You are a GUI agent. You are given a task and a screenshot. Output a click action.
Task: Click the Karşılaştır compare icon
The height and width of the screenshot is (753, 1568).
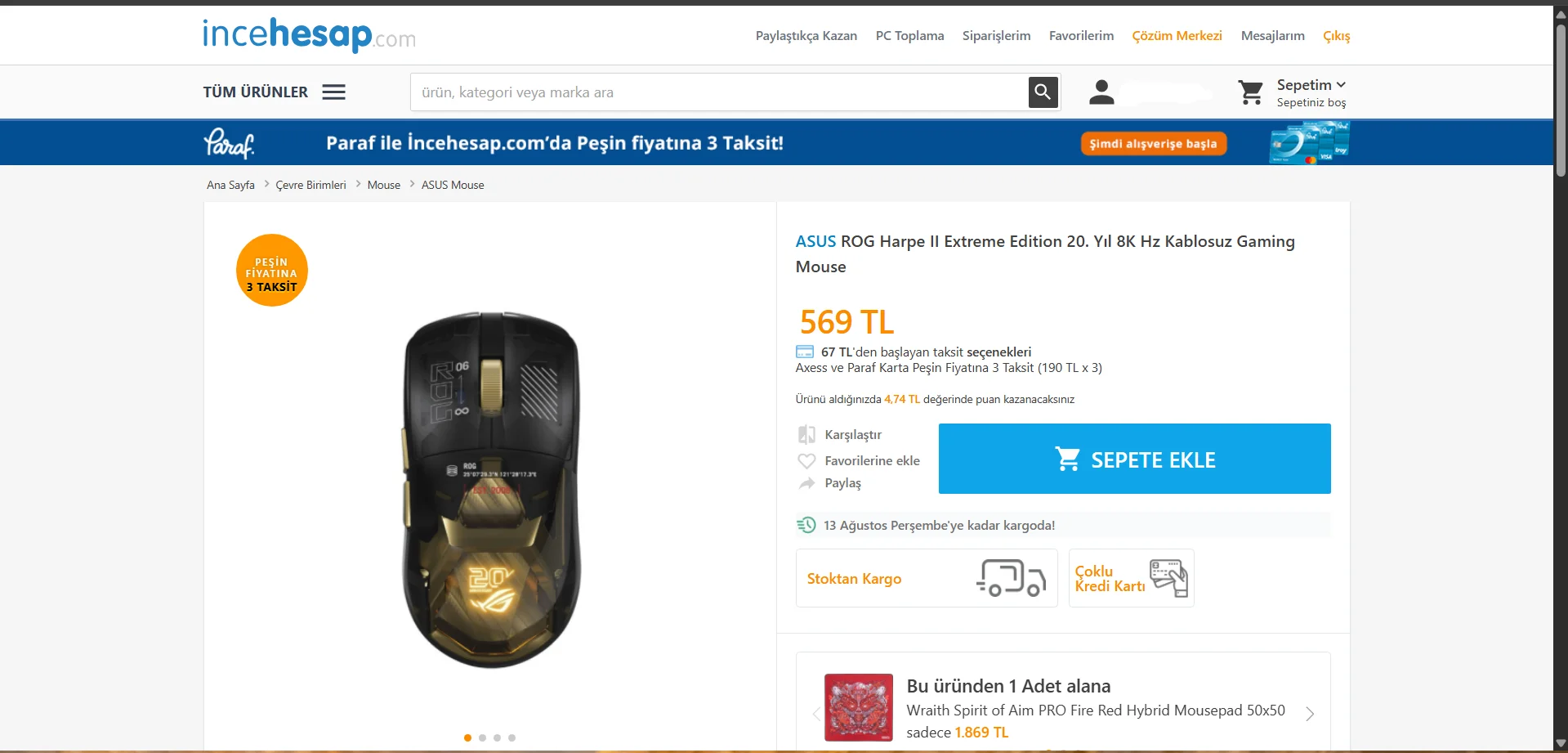point(806,434)
